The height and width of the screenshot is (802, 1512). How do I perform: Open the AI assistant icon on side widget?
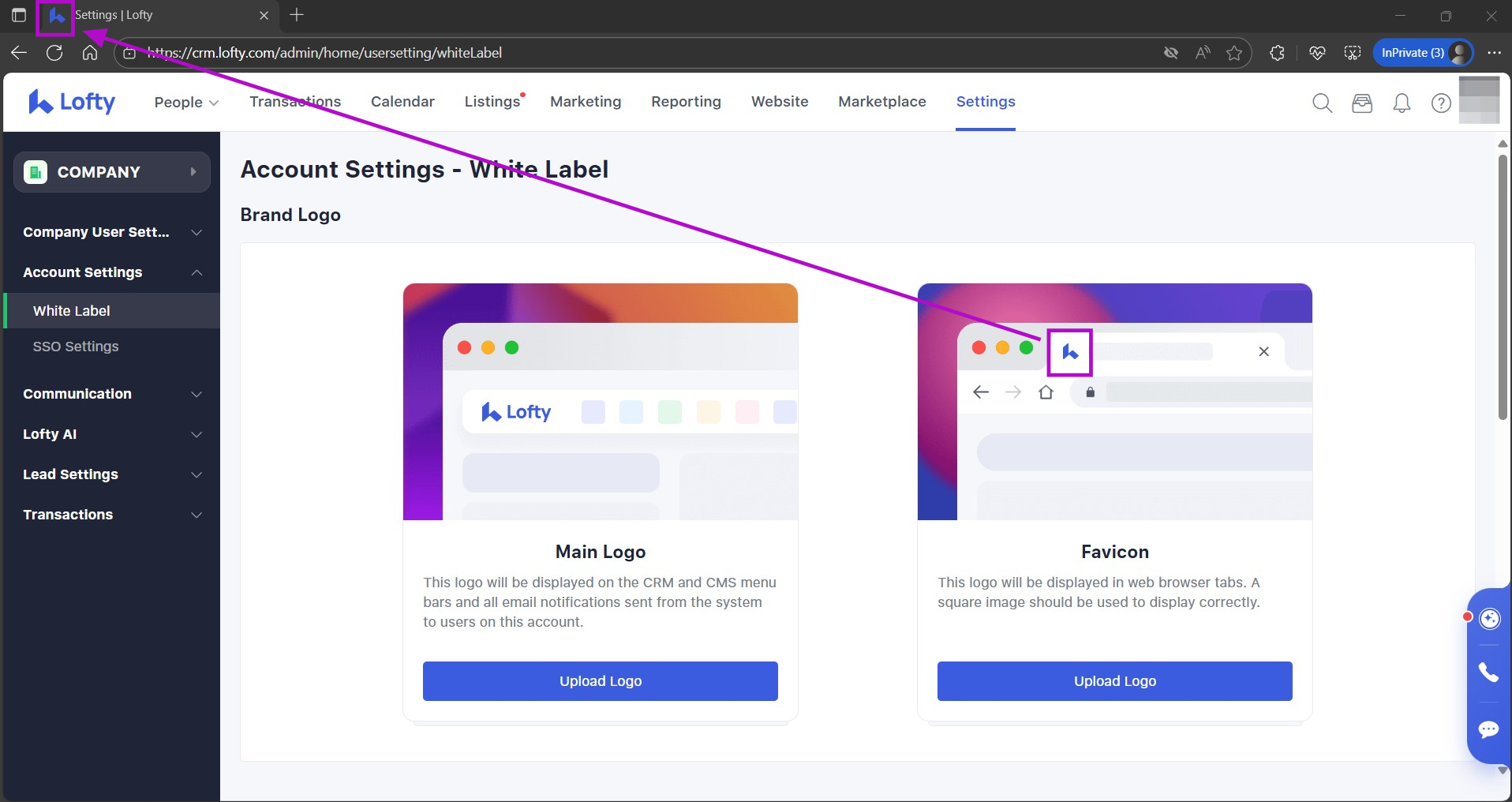[1489, 619]
